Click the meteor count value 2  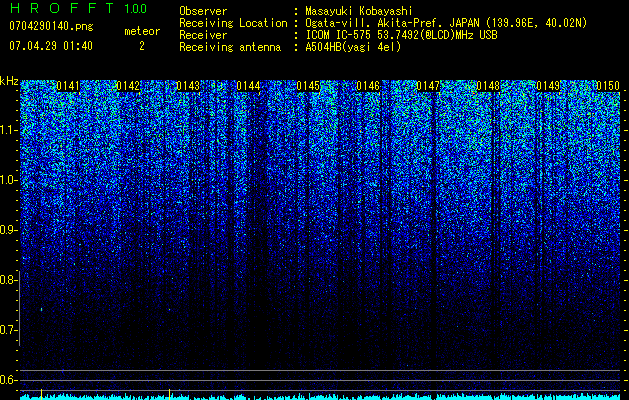(x=142, y=46)
